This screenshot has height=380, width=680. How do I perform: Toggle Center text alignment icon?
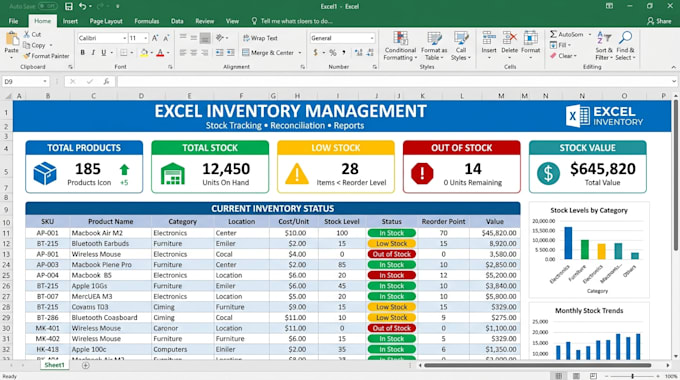pos(194,52)
